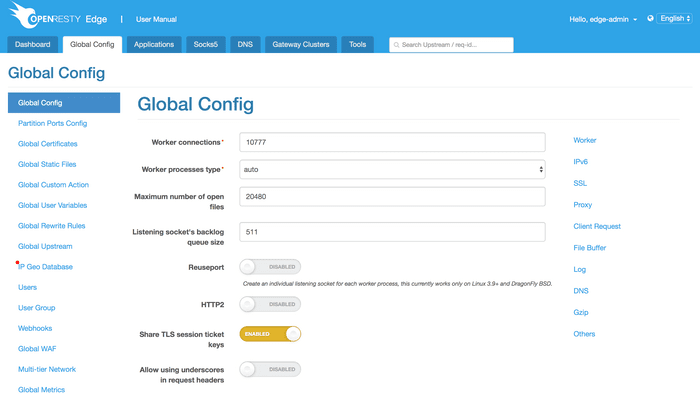Click the OpenResty Edge bird logo
700x394 pixels.
tap(22, 15)
